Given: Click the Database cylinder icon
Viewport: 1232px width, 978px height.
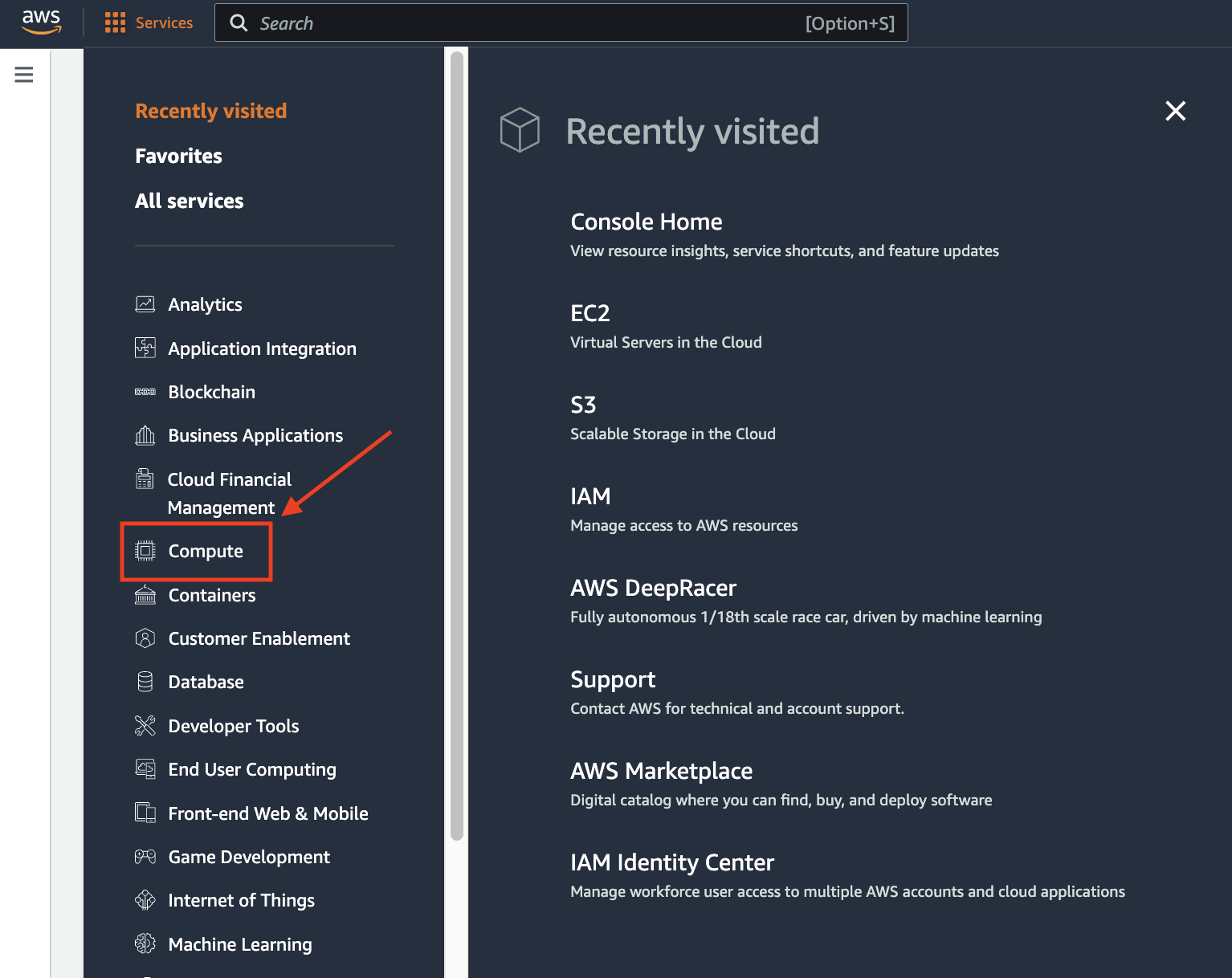Looking at the screenshot, I should coord(145,682).
